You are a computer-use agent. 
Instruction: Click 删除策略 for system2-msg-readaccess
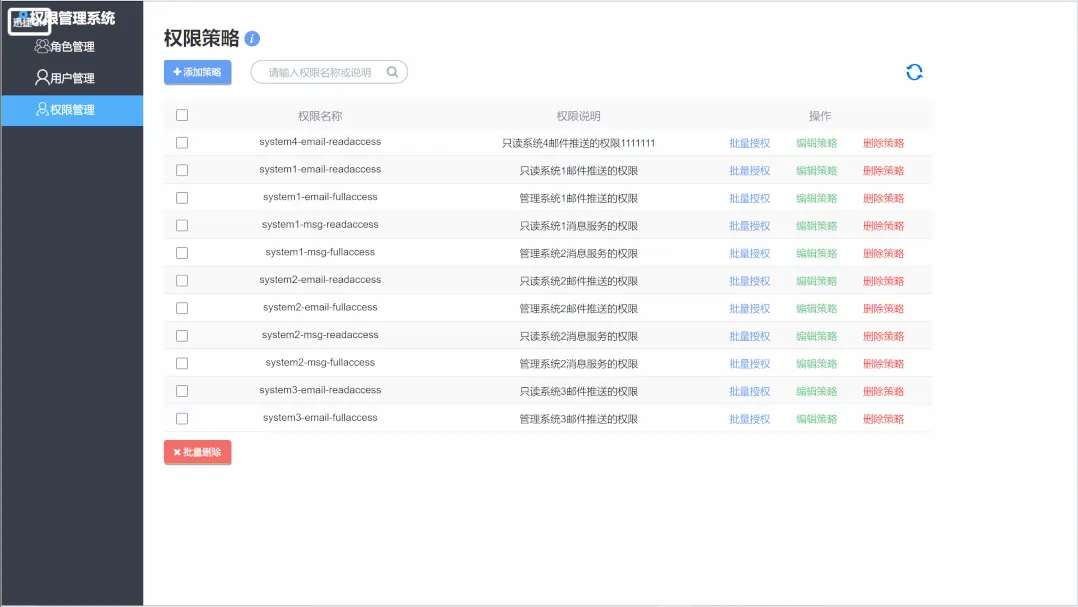[883, 335]
